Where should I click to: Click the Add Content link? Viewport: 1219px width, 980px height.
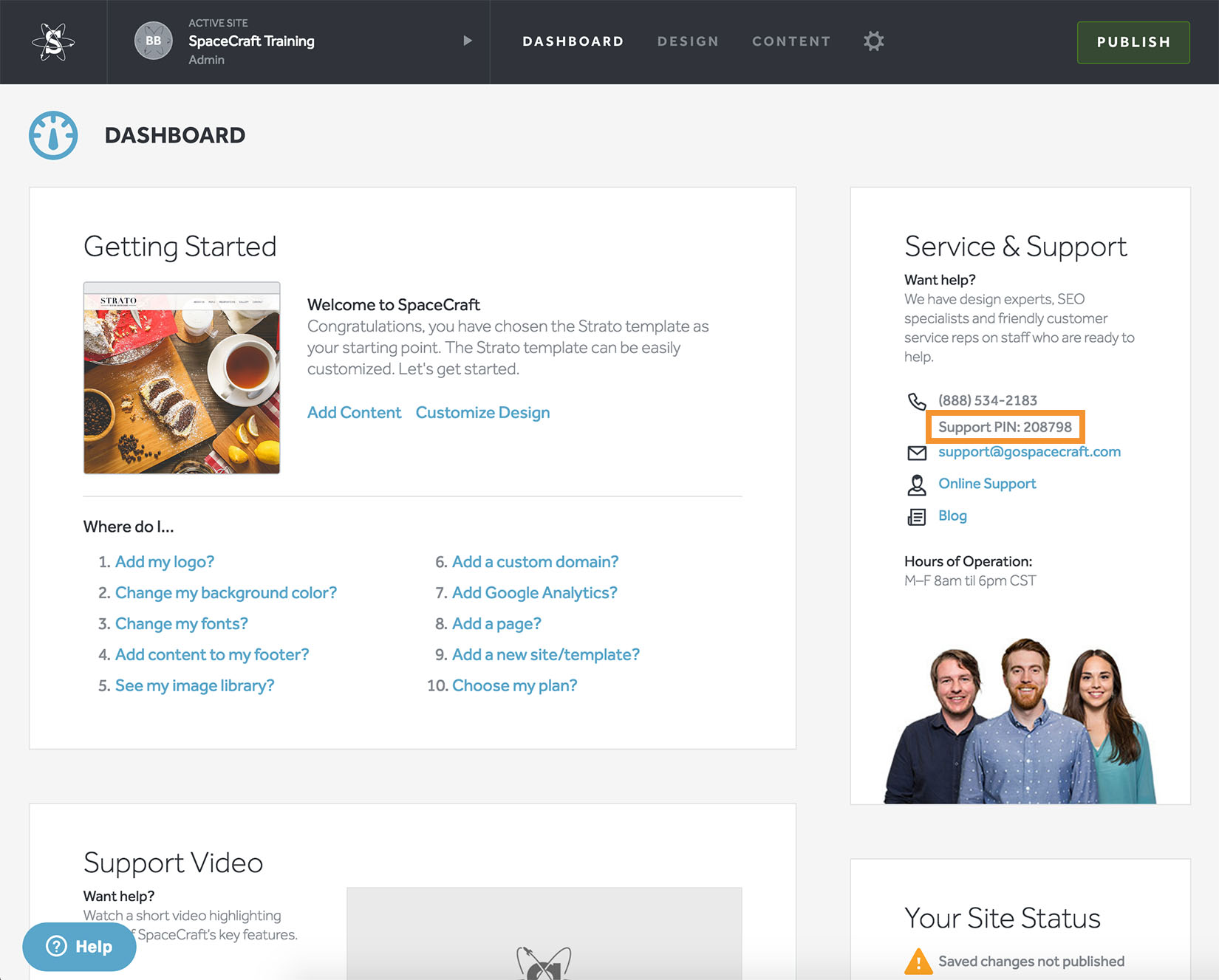click(x=354, y=413)
